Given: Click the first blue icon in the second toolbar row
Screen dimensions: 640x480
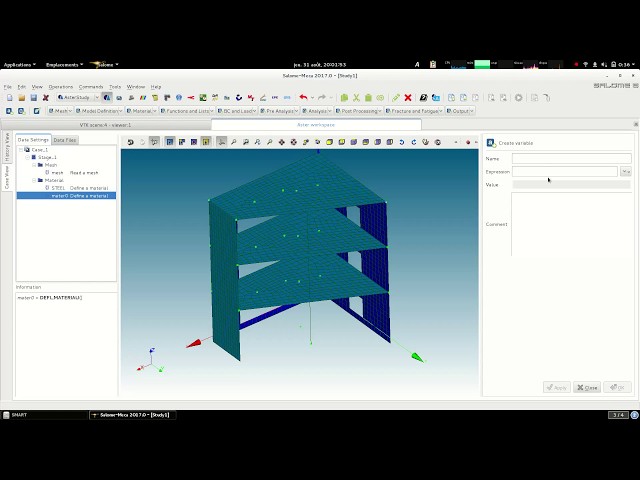Looking at the screenshot, I should 9,111.
